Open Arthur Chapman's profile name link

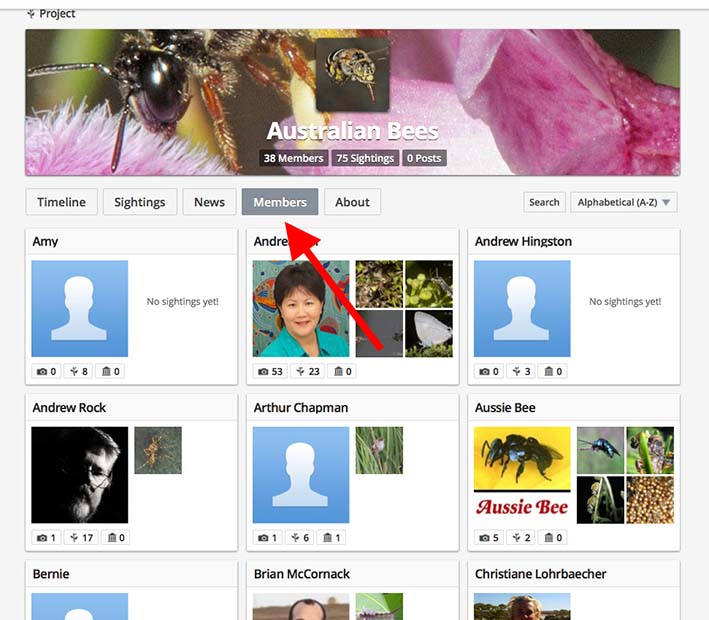(x=301, y=408)
